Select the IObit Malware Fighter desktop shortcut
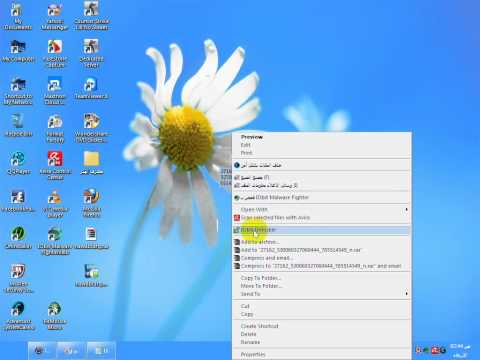Image resolution: width=480 pixels, height=360 pixels. 54,241
